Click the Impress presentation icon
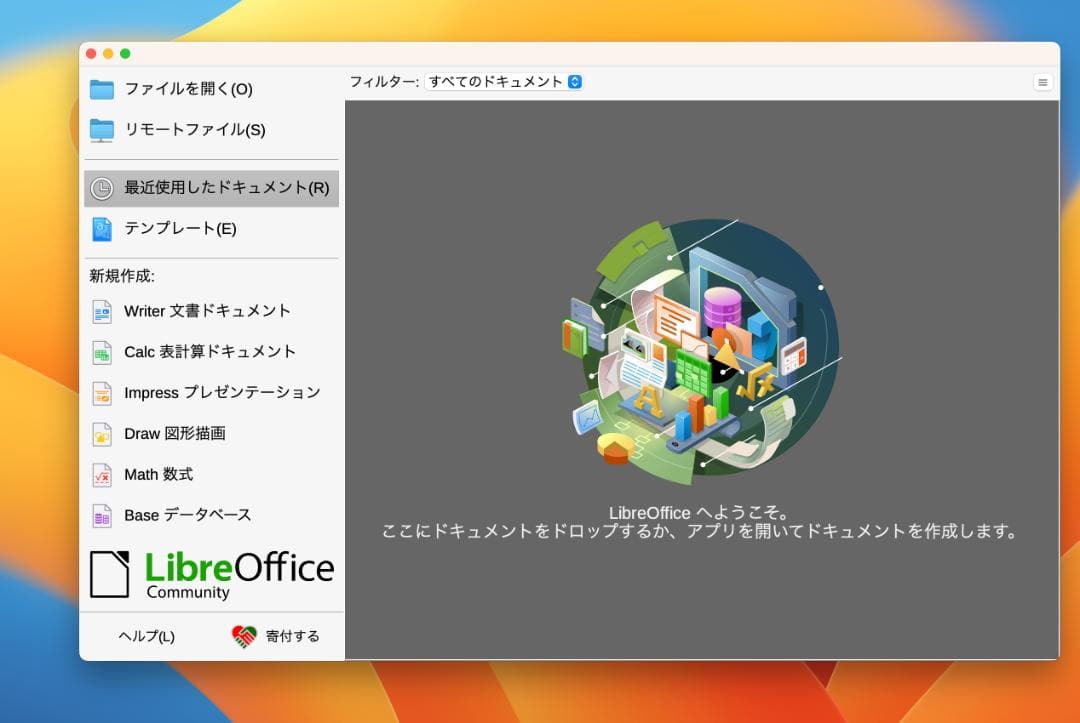Image resolution: width=1080 pixels, height=723 pixels. [x=102, y=393]
